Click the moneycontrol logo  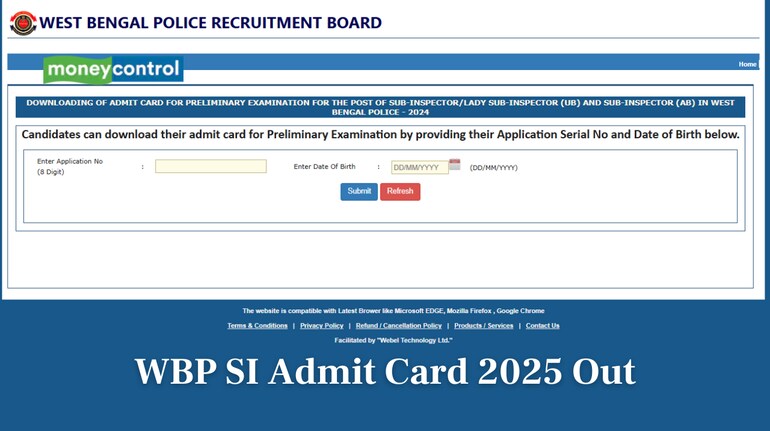tap(113, 69)
